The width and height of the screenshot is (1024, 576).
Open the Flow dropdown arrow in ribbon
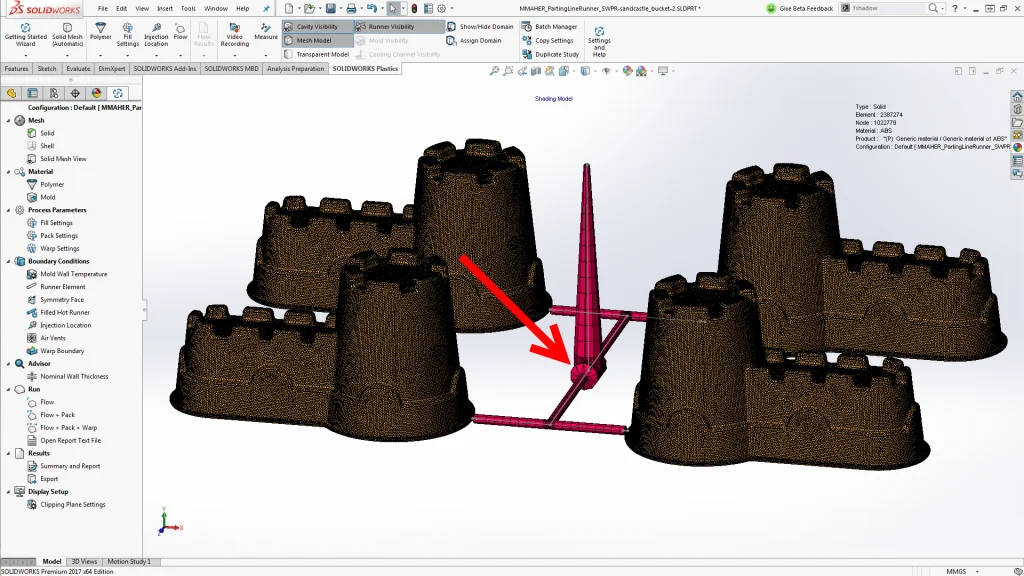[181, 54]
